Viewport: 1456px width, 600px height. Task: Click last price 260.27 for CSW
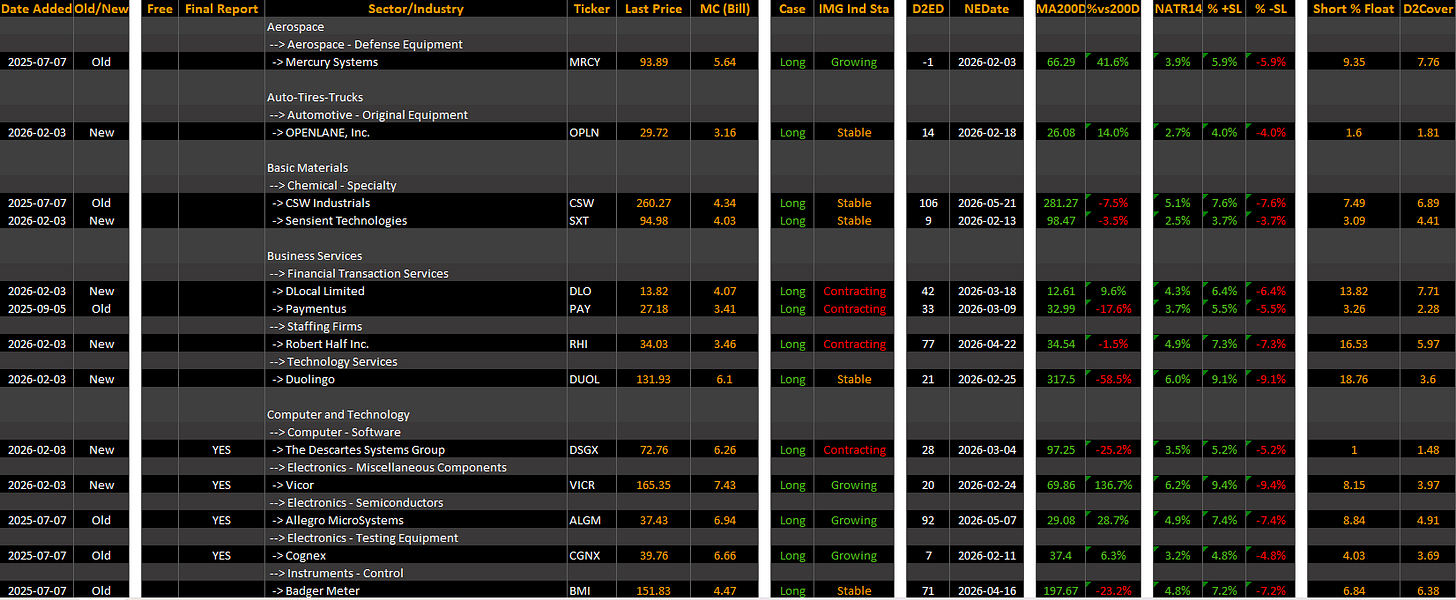click(x=653, y=203)
